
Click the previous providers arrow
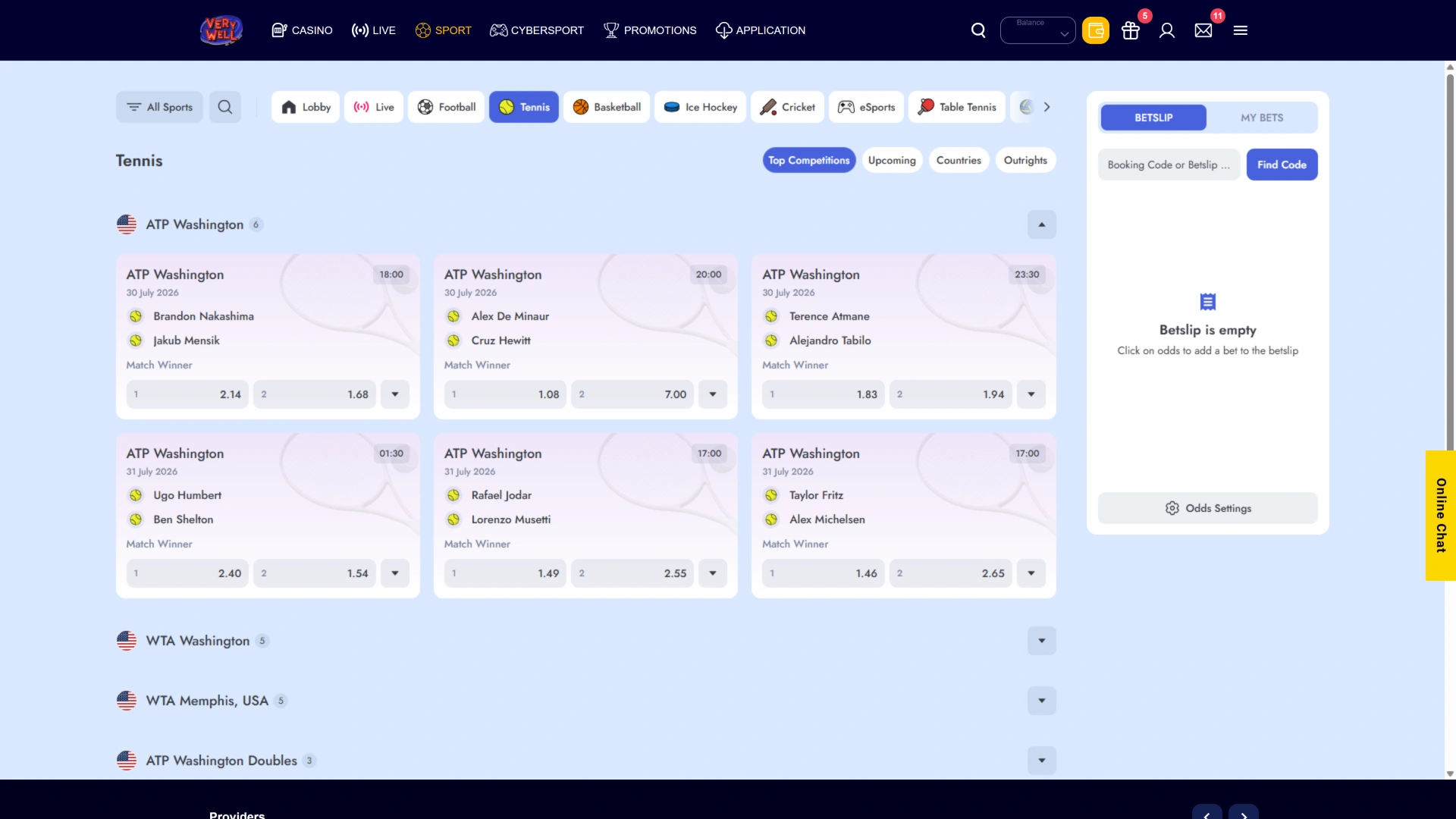tap(1207, 813)
